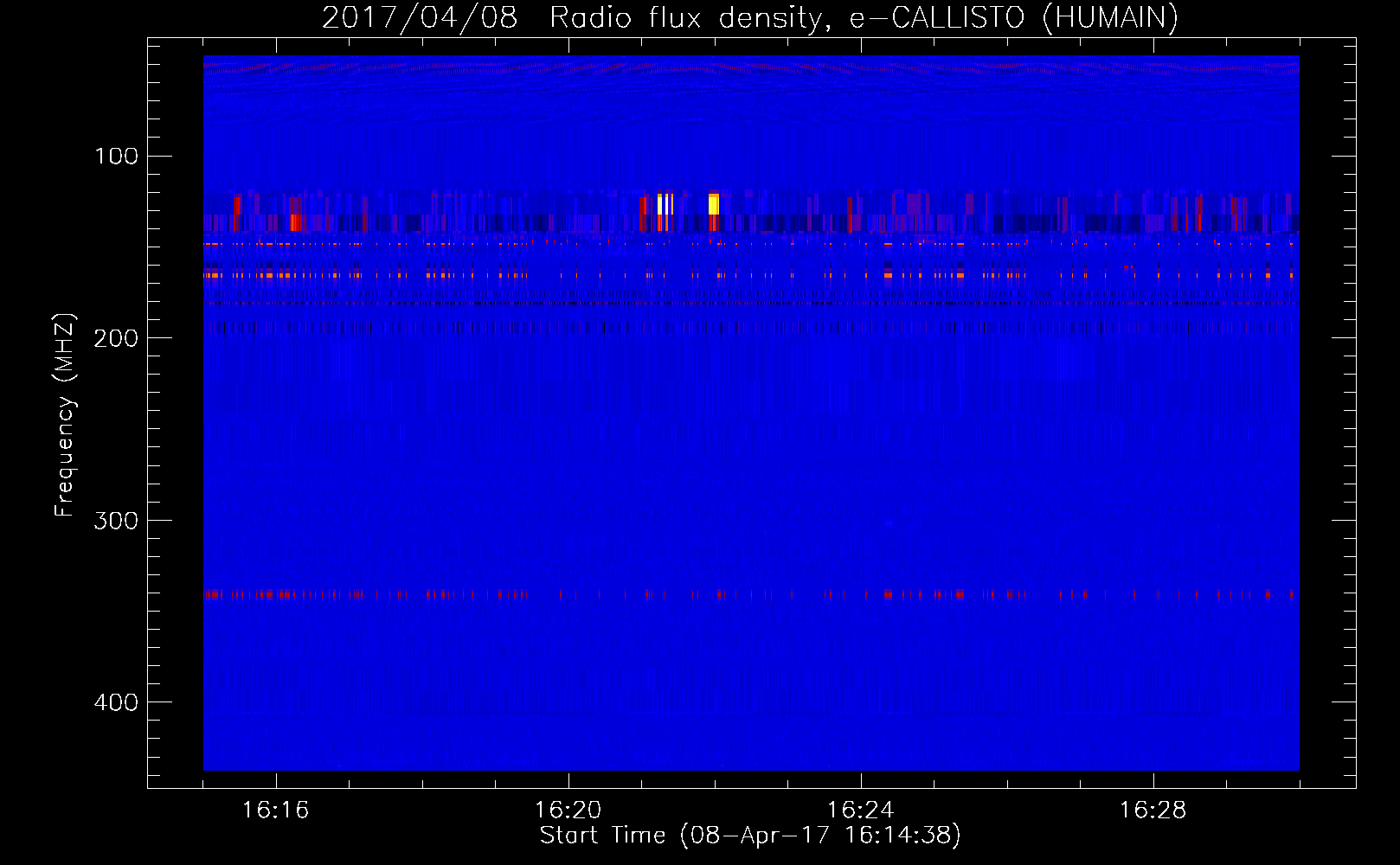This screenshot has height=865, width=1400.
Task: Click the '300' frequency tick label
Action: (x=116, y=520)
